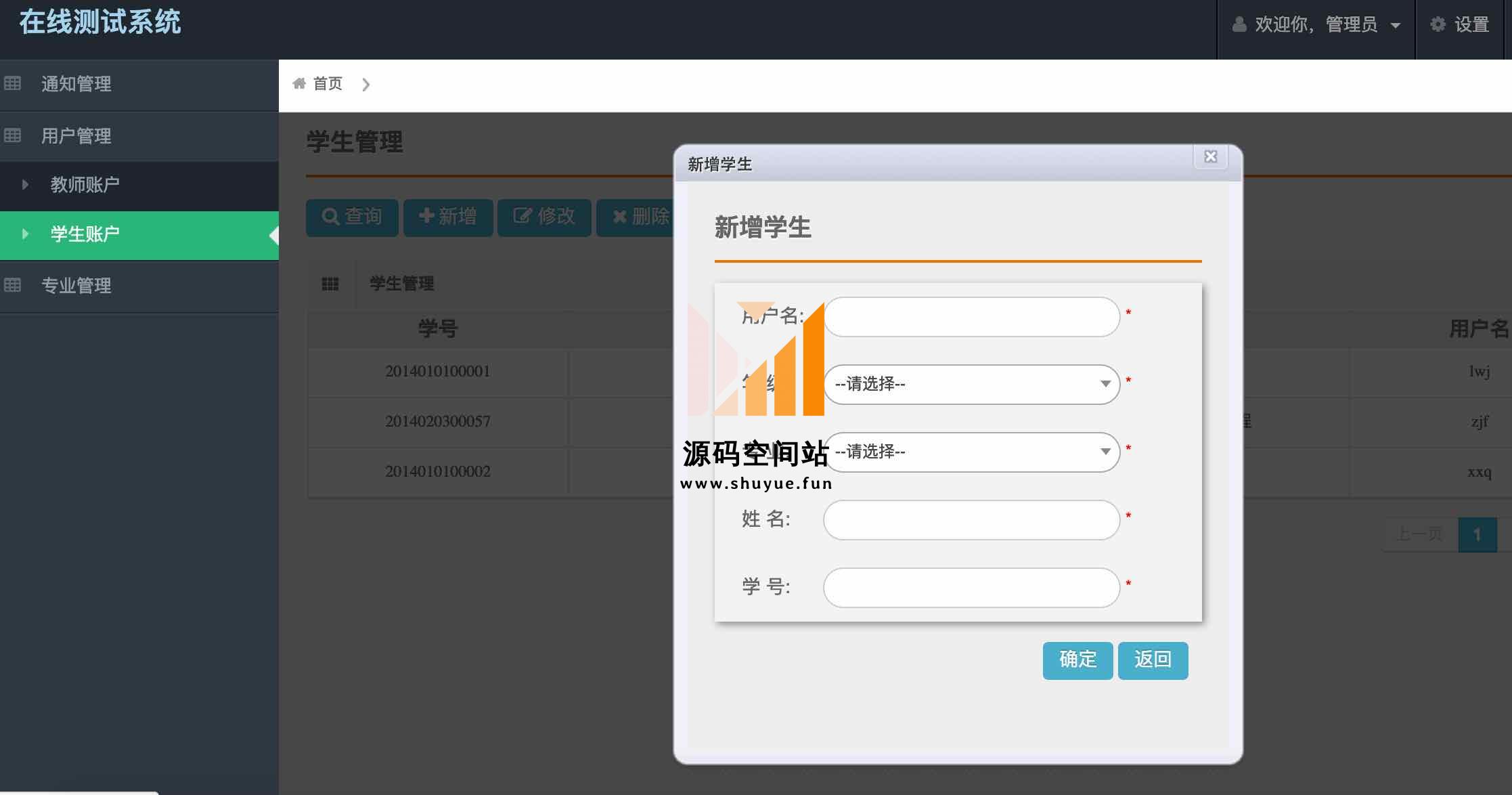
Task: Focus the 学号 input field
Action: pyautogui.click(x=971, y=588)
